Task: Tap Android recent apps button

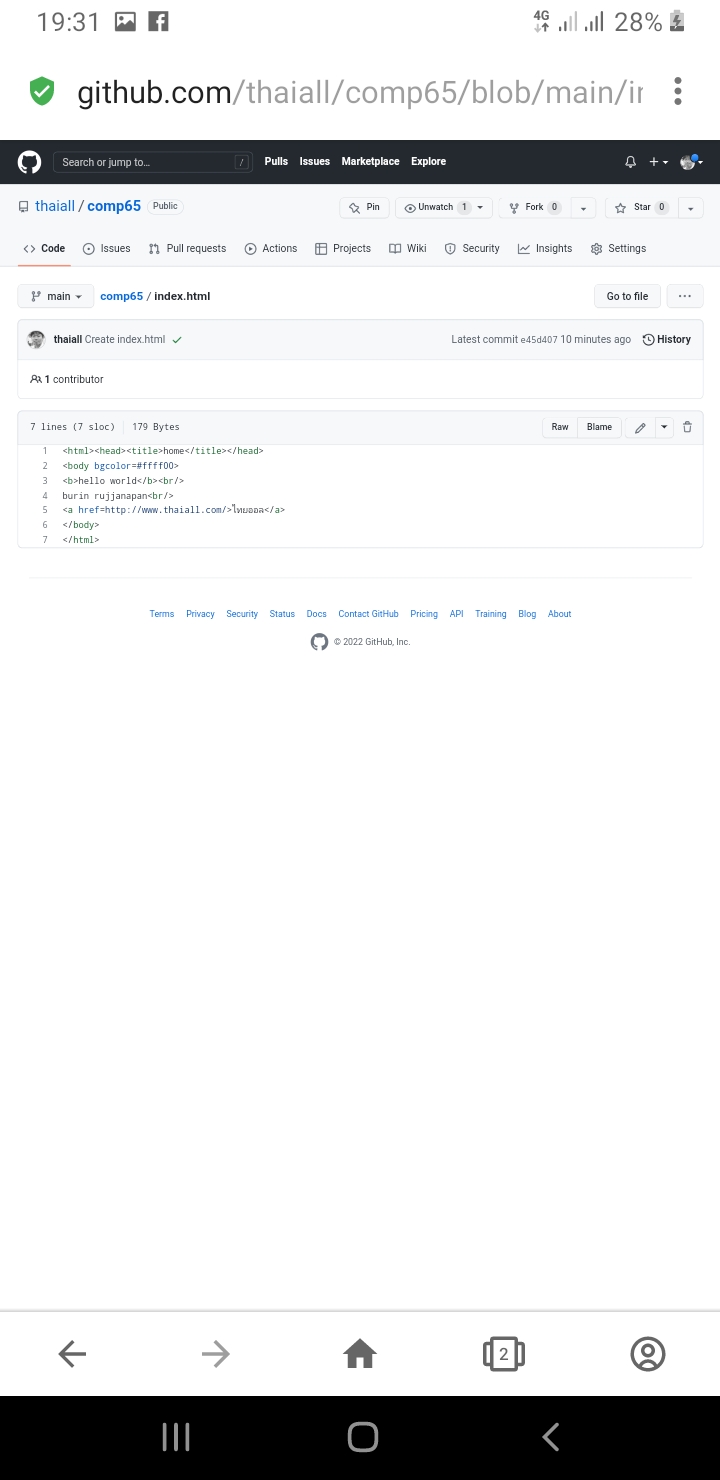Action: [x=176, y=1437]
